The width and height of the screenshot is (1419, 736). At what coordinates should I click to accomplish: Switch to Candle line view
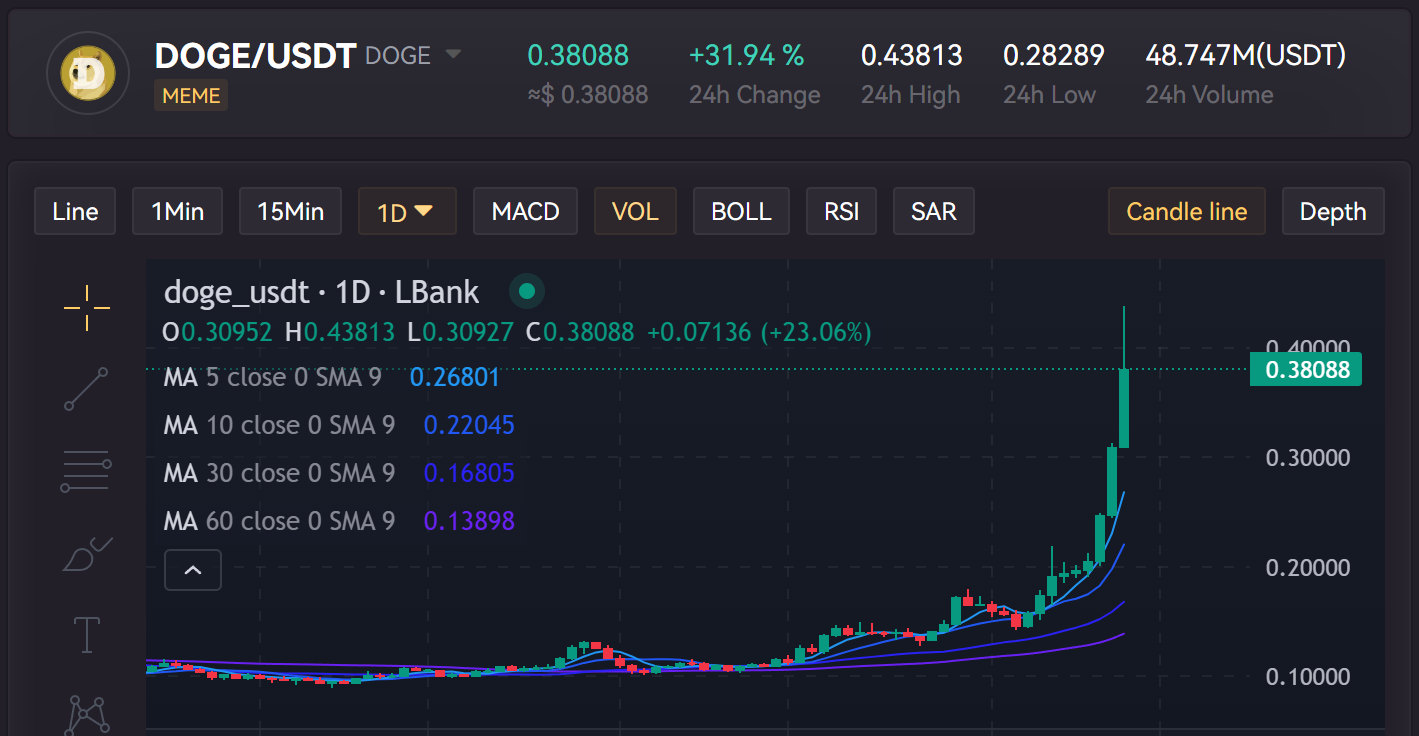pyautogui.click(x=1186, y=212)
